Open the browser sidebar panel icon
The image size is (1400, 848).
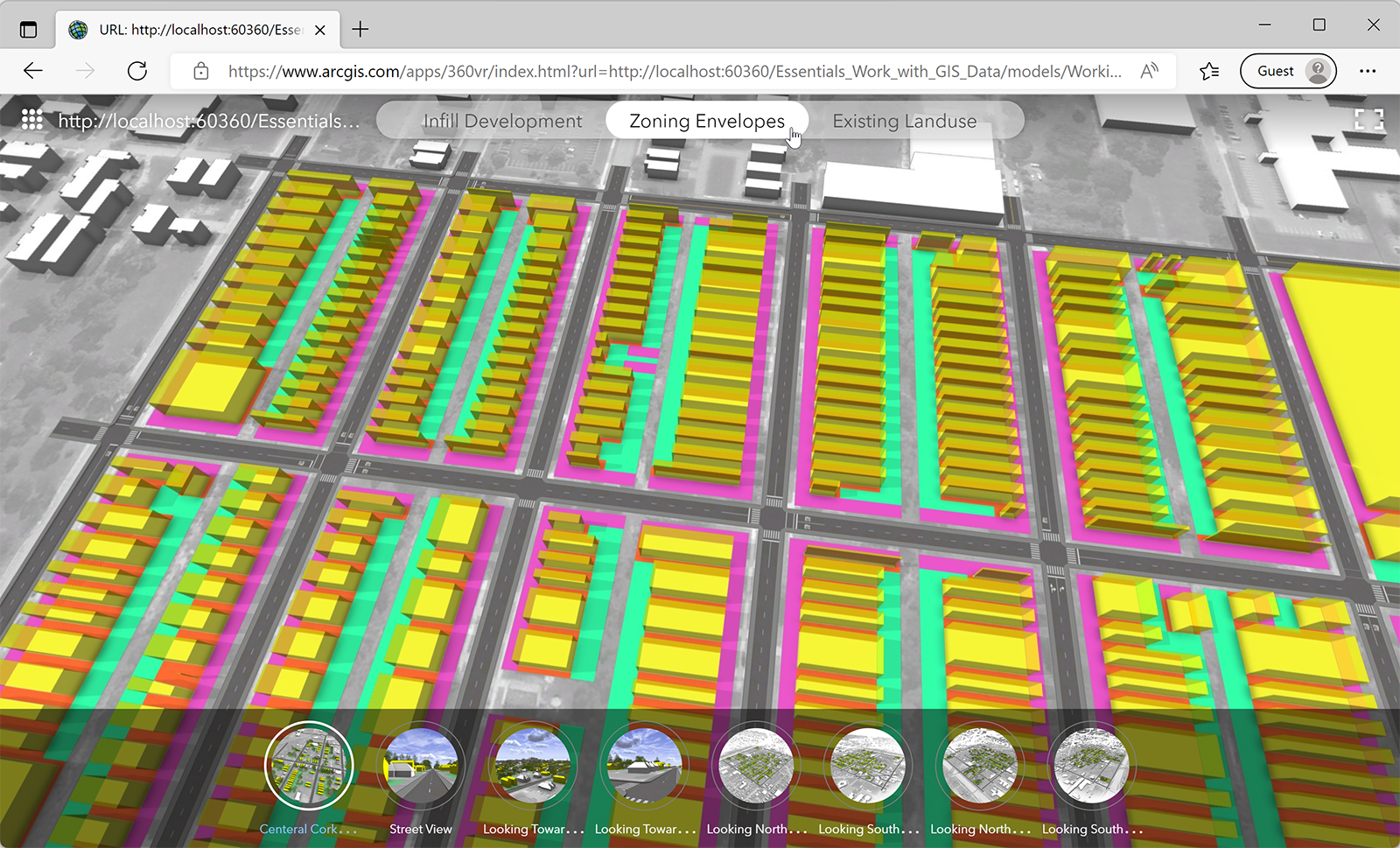pos(29,29)
